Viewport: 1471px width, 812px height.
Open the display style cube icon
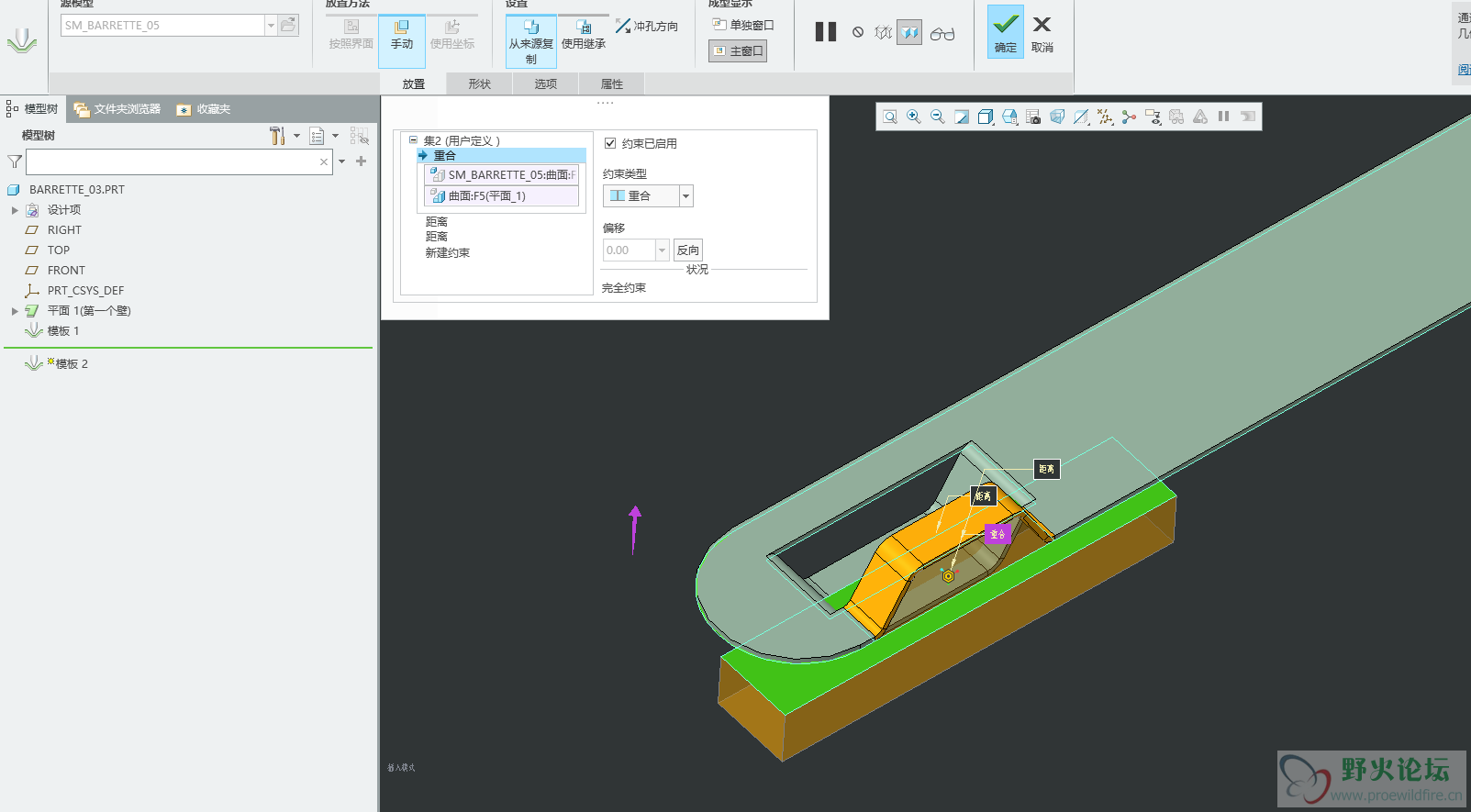(x=986, y=117)
